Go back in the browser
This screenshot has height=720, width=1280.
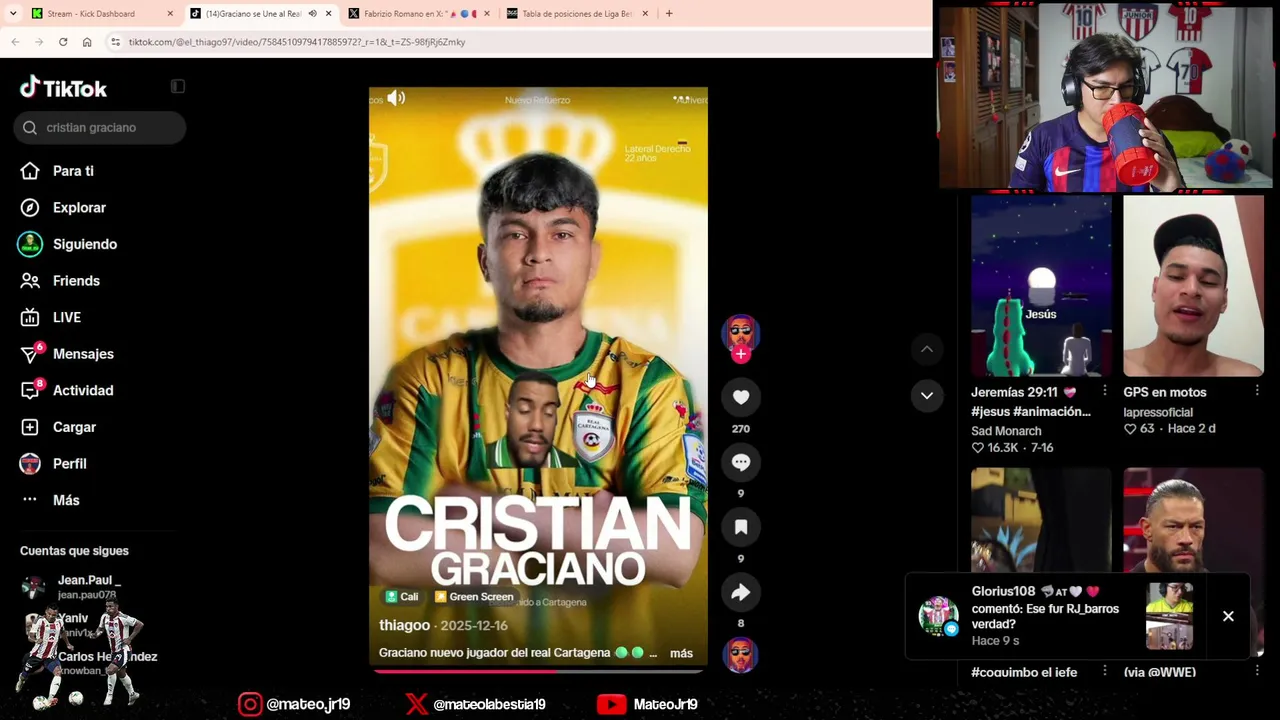point(15,42)
